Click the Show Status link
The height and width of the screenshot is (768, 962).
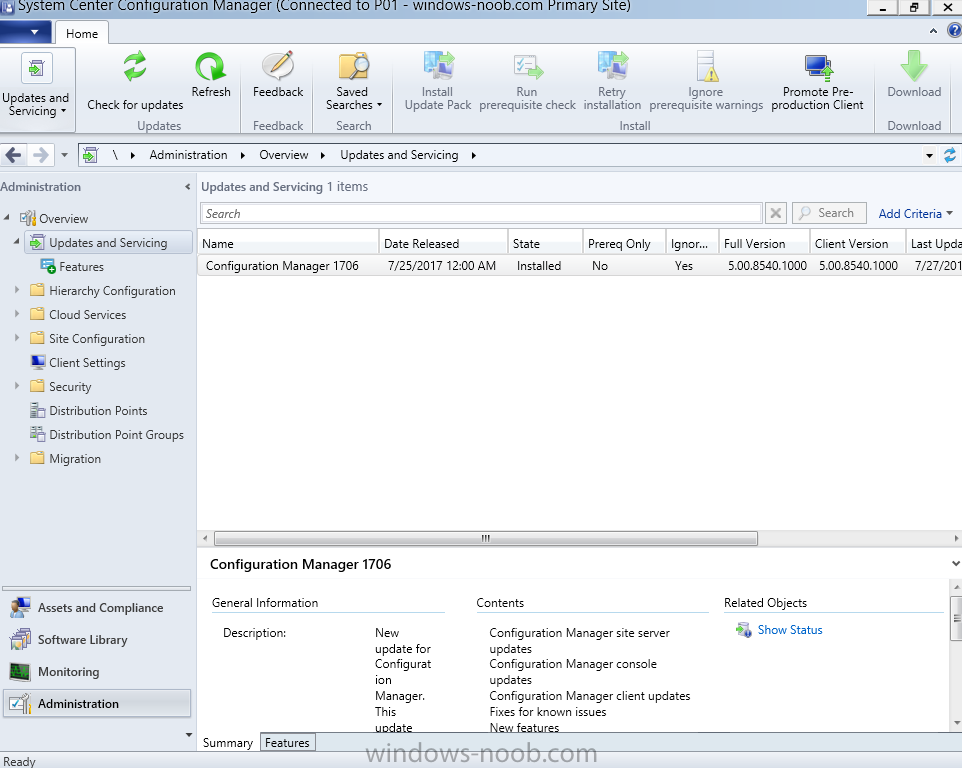790,630
